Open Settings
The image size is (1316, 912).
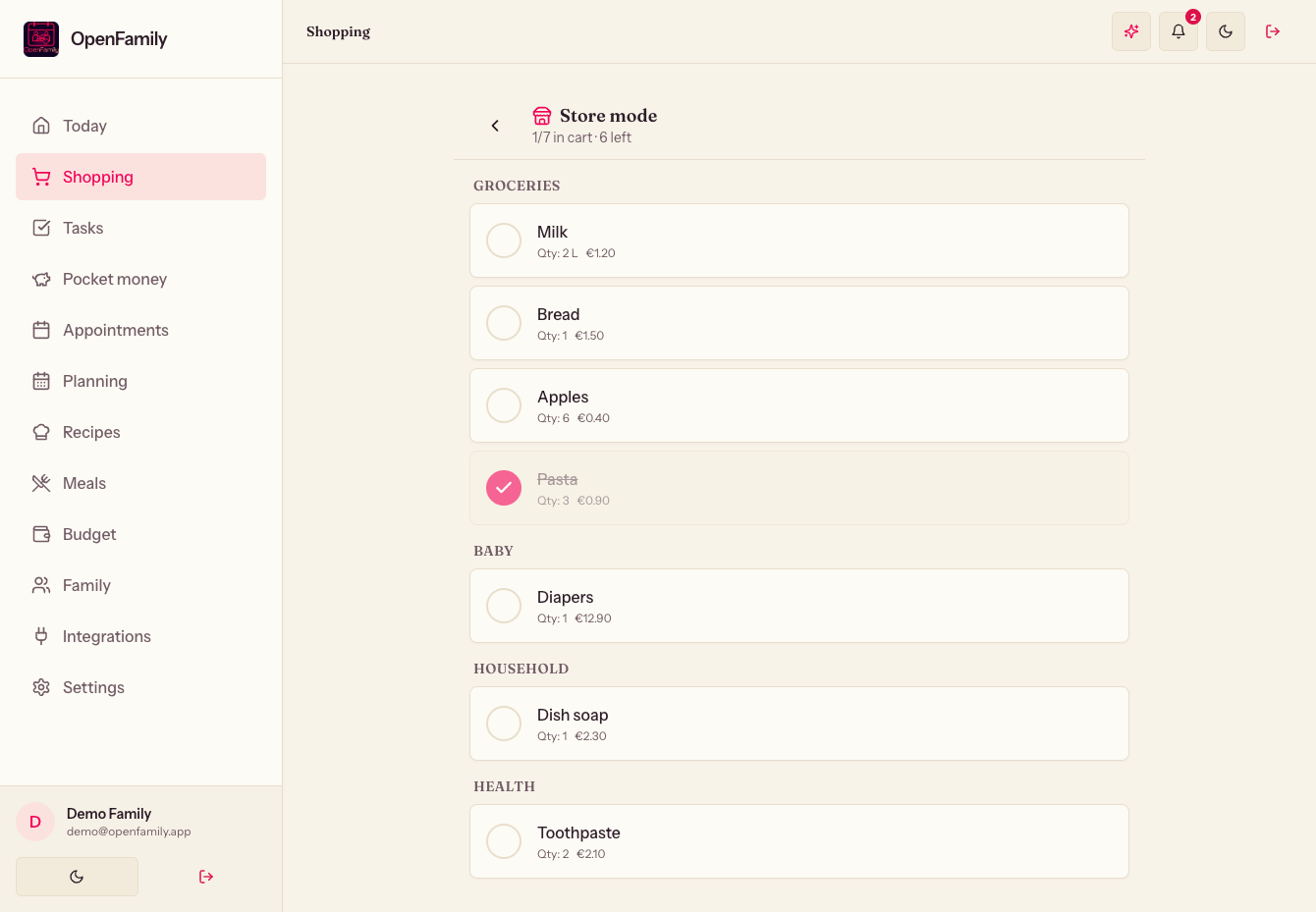point(140,687)
